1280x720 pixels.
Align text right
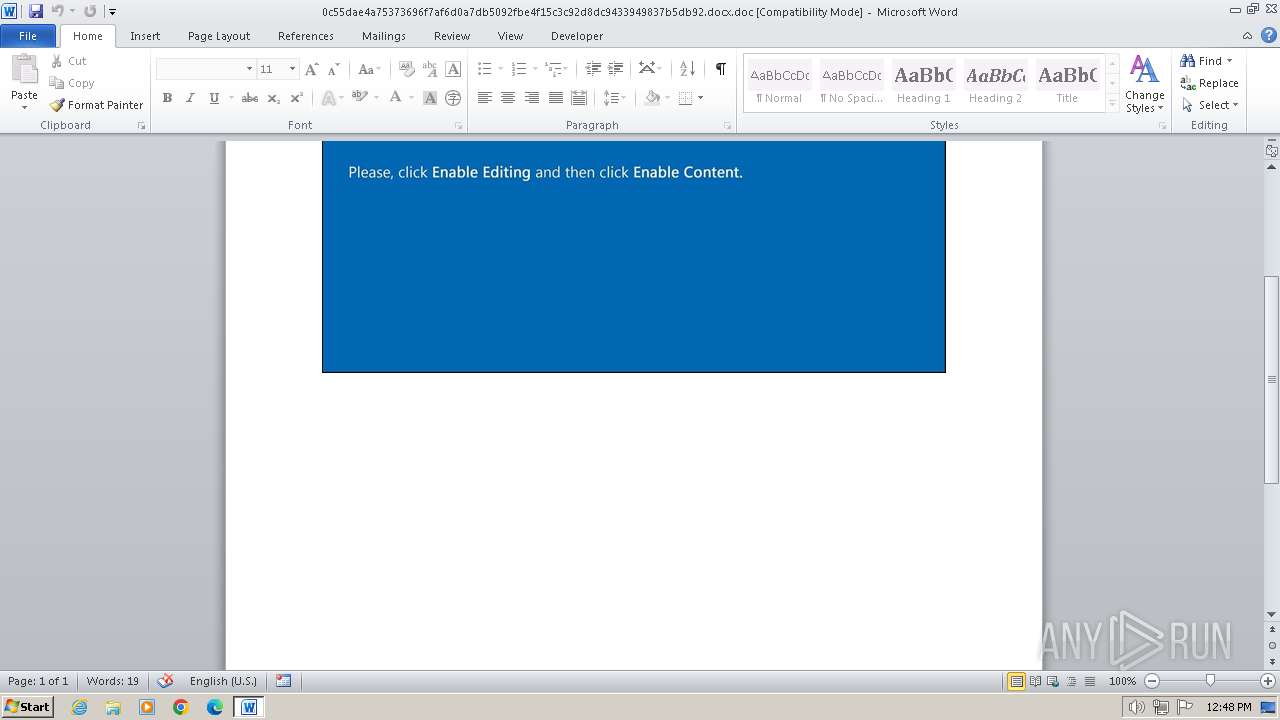coord(532,98)
